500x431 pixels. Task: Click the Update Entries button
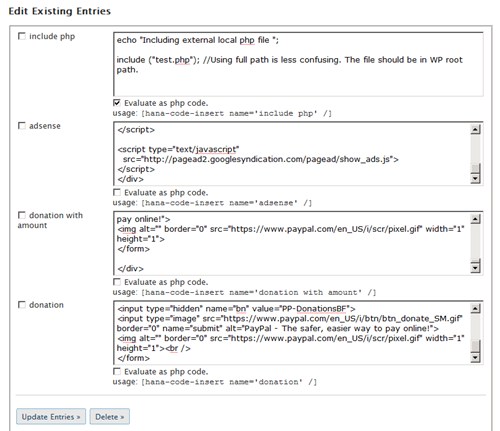[x=51, y=417]
